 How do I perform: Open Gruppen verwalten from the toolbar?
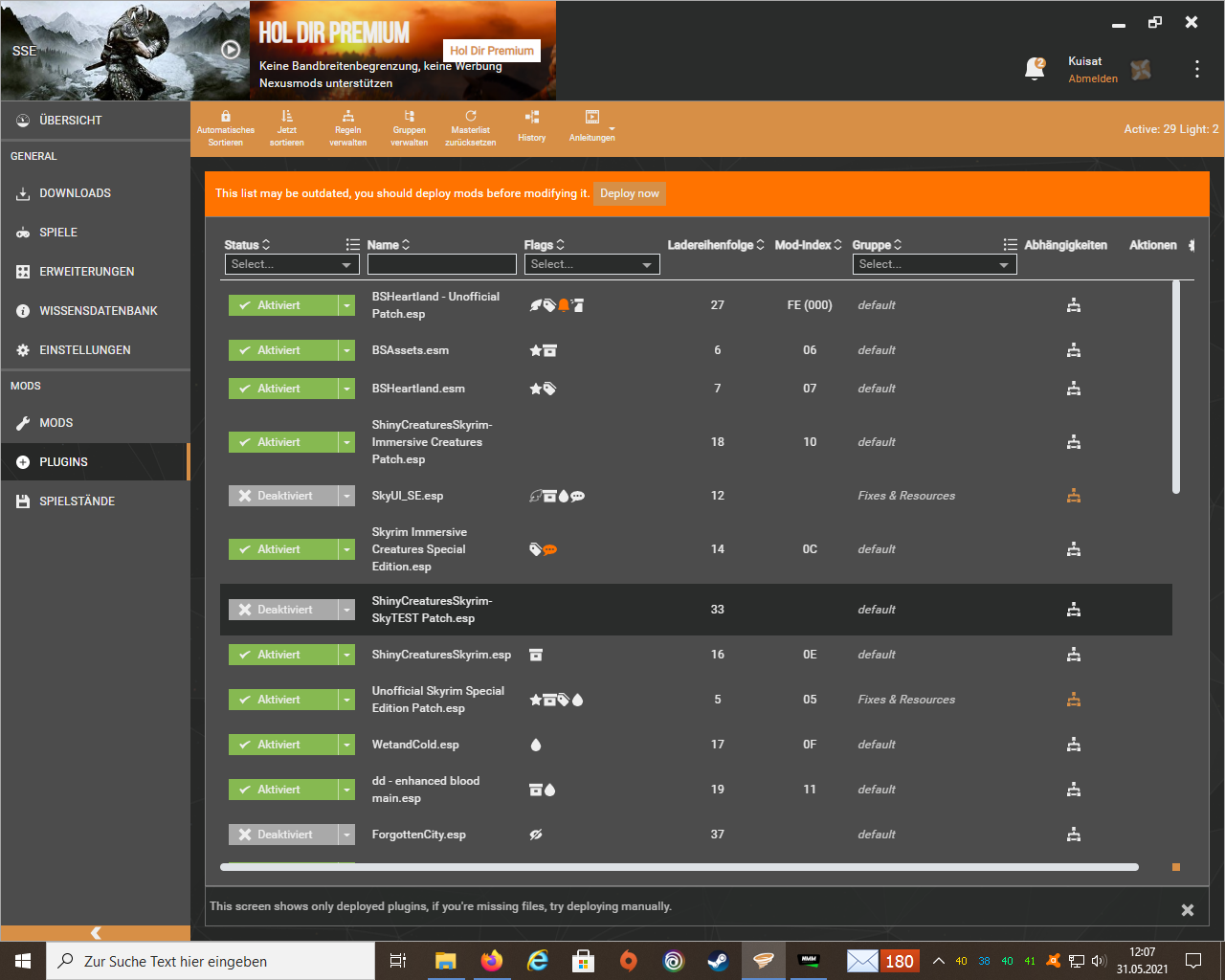[x=409, y=117]
